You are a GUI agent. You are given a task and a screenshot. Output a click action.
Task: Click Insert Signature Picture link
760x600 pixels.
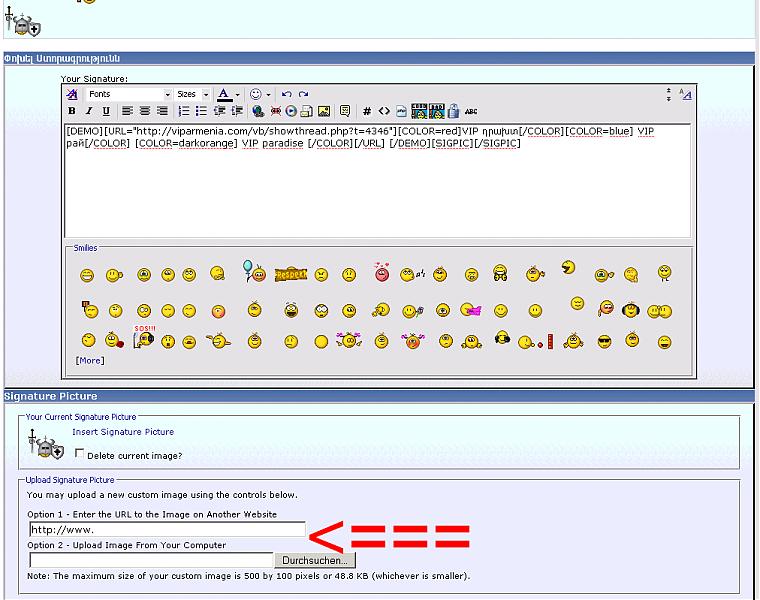tap(123, 432)
